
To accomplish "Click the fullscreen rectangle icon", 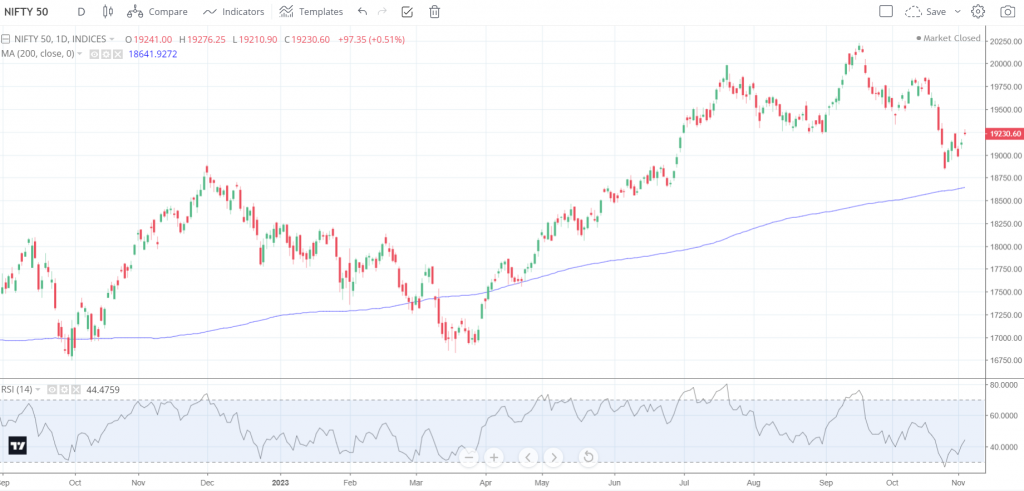I will [886, 11].
